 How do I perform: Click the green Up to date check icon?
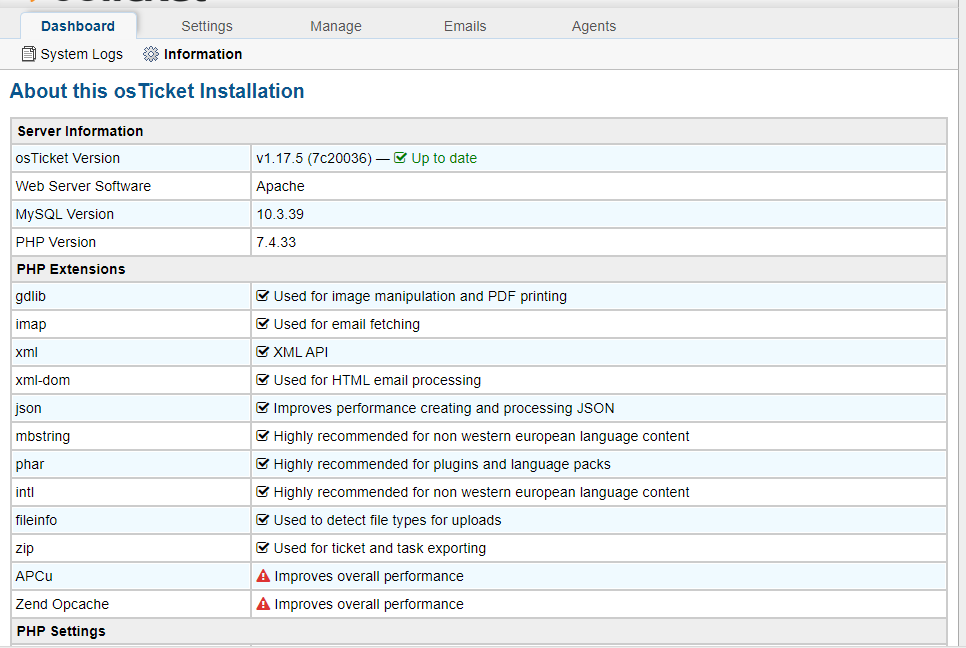point(401,158)
